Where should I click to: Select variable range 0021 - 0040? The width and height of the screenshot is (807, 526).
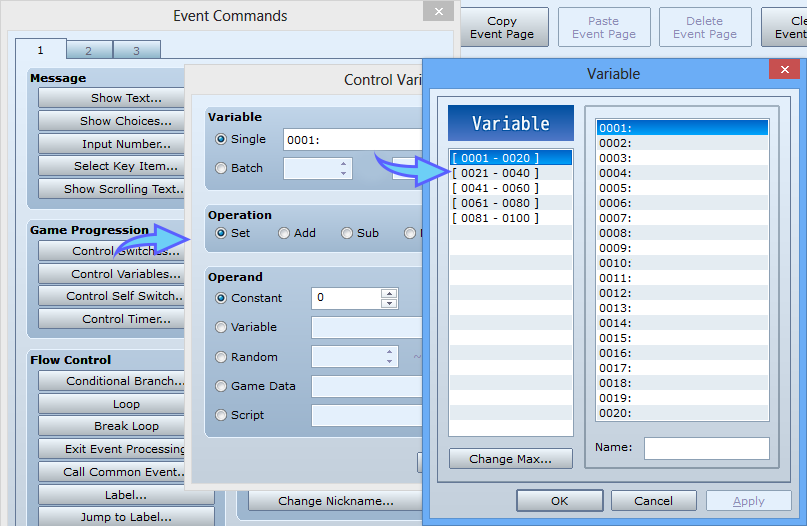click(495, 173)
